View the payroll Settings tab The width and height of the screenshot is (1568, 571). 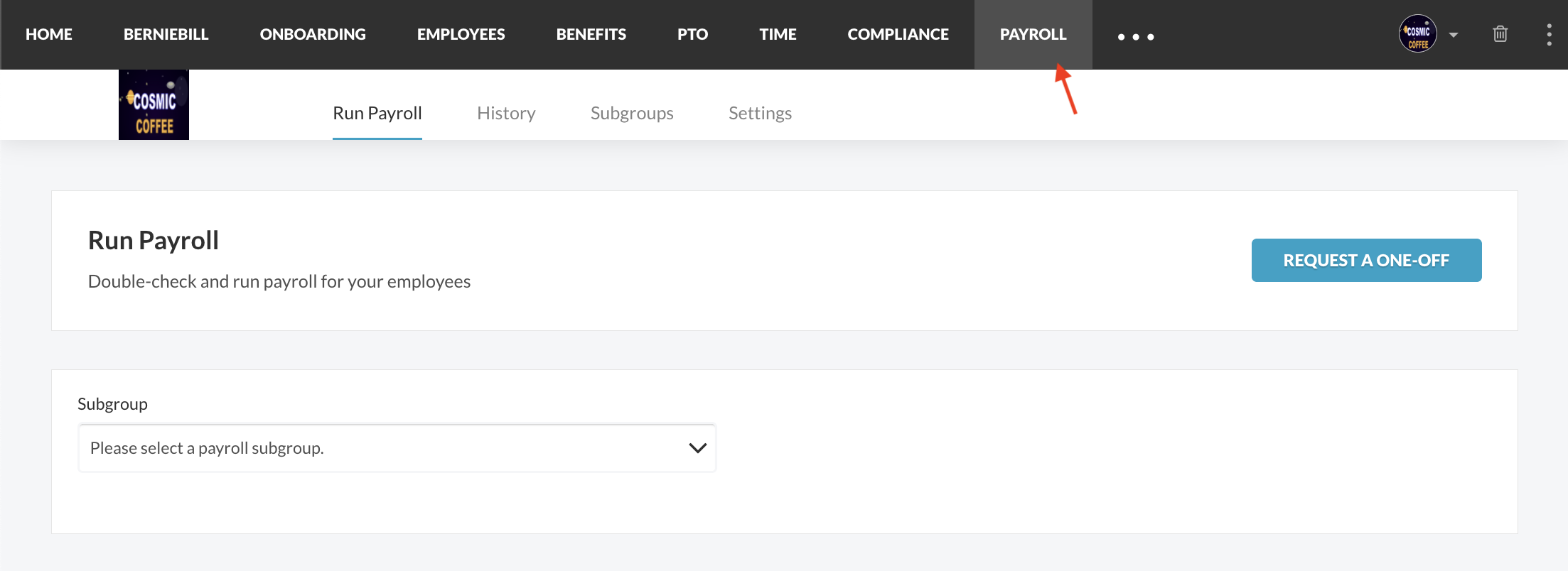coord(760,113)
